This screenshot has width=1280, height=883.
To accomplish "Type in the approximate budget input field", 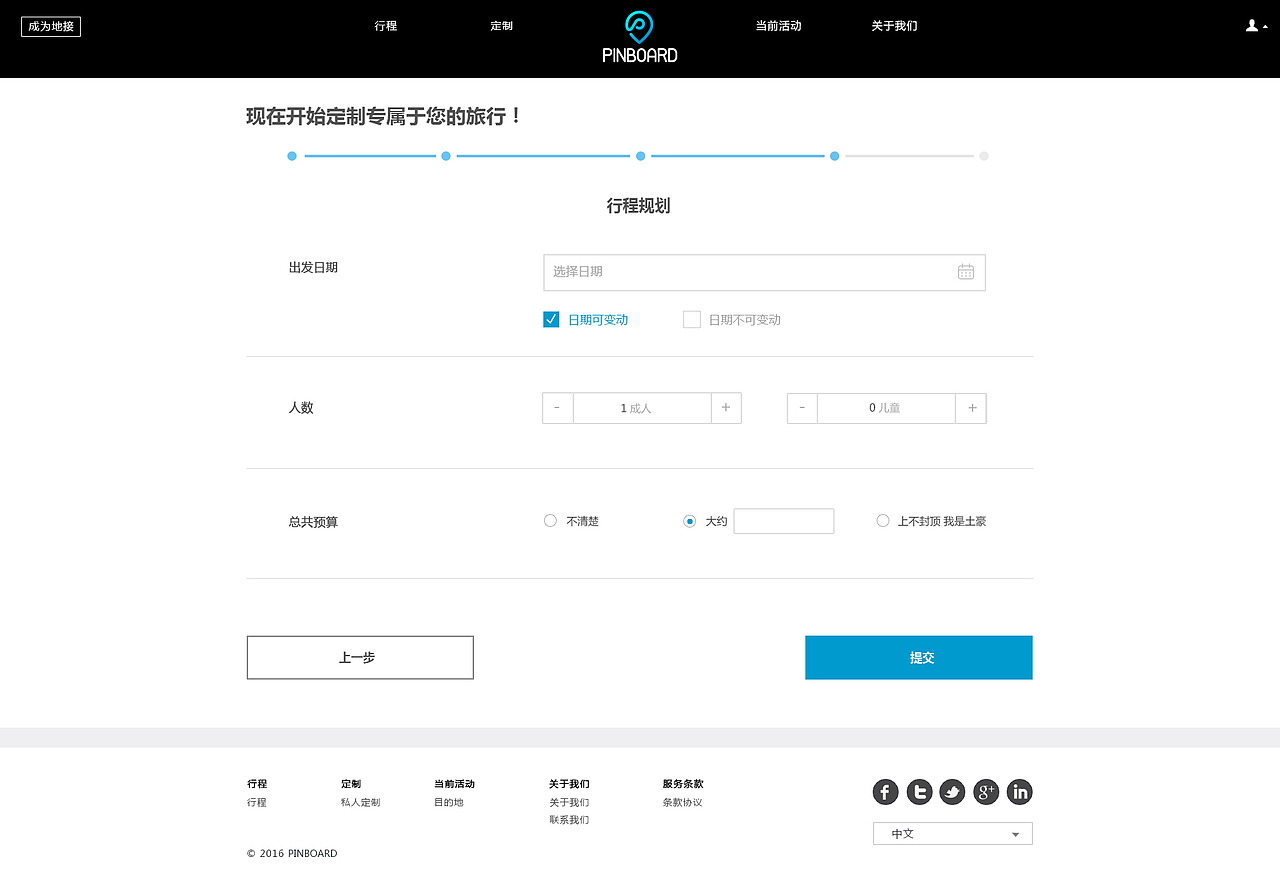I will [783, 521].
